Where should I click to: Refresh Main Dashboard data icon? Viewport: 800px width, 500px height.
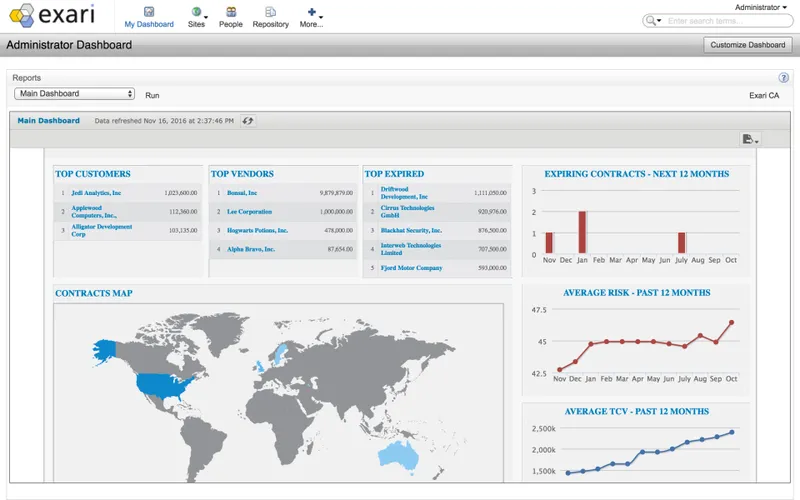[248, 121]
